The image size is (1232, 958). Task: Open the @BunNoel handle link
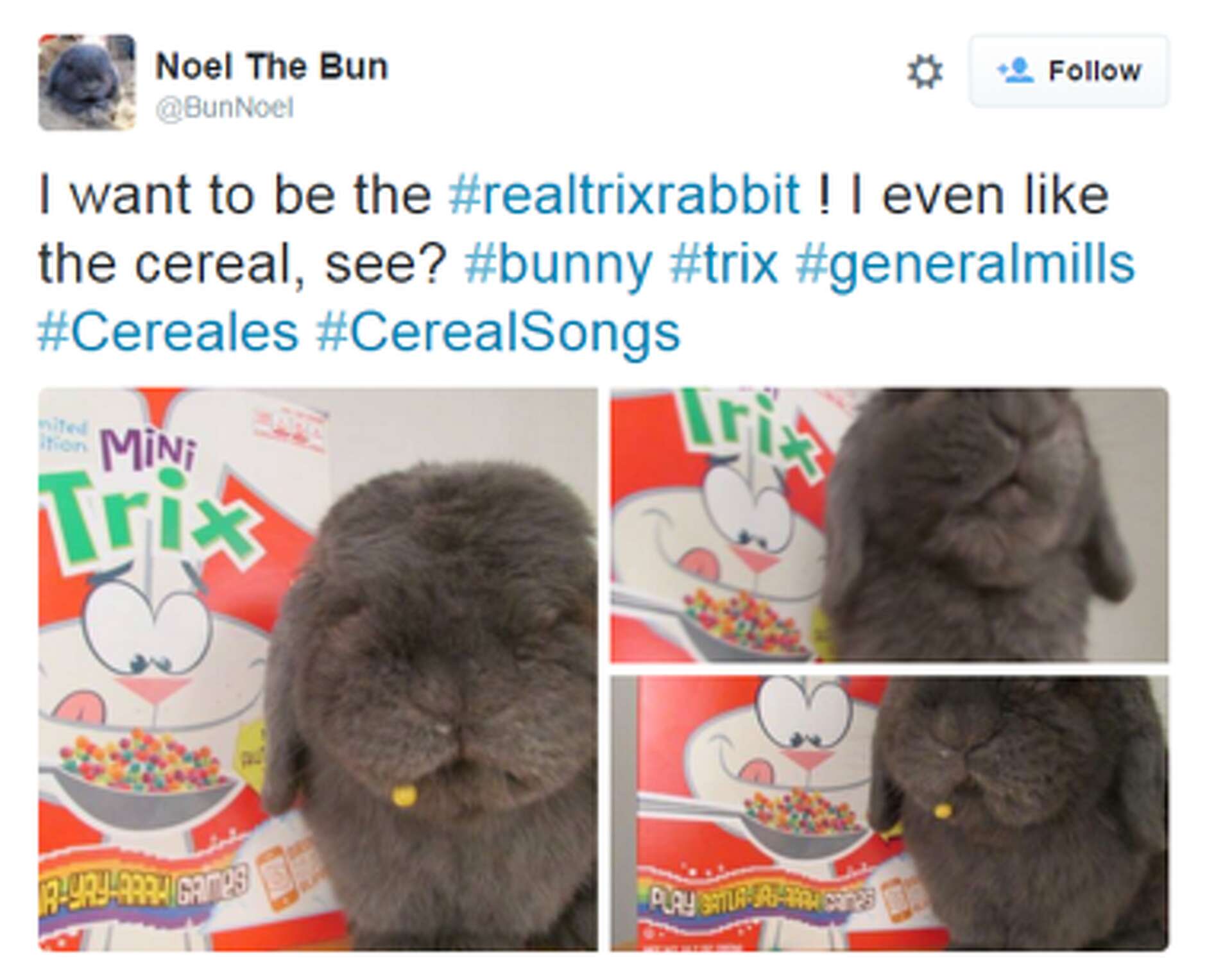225,108
